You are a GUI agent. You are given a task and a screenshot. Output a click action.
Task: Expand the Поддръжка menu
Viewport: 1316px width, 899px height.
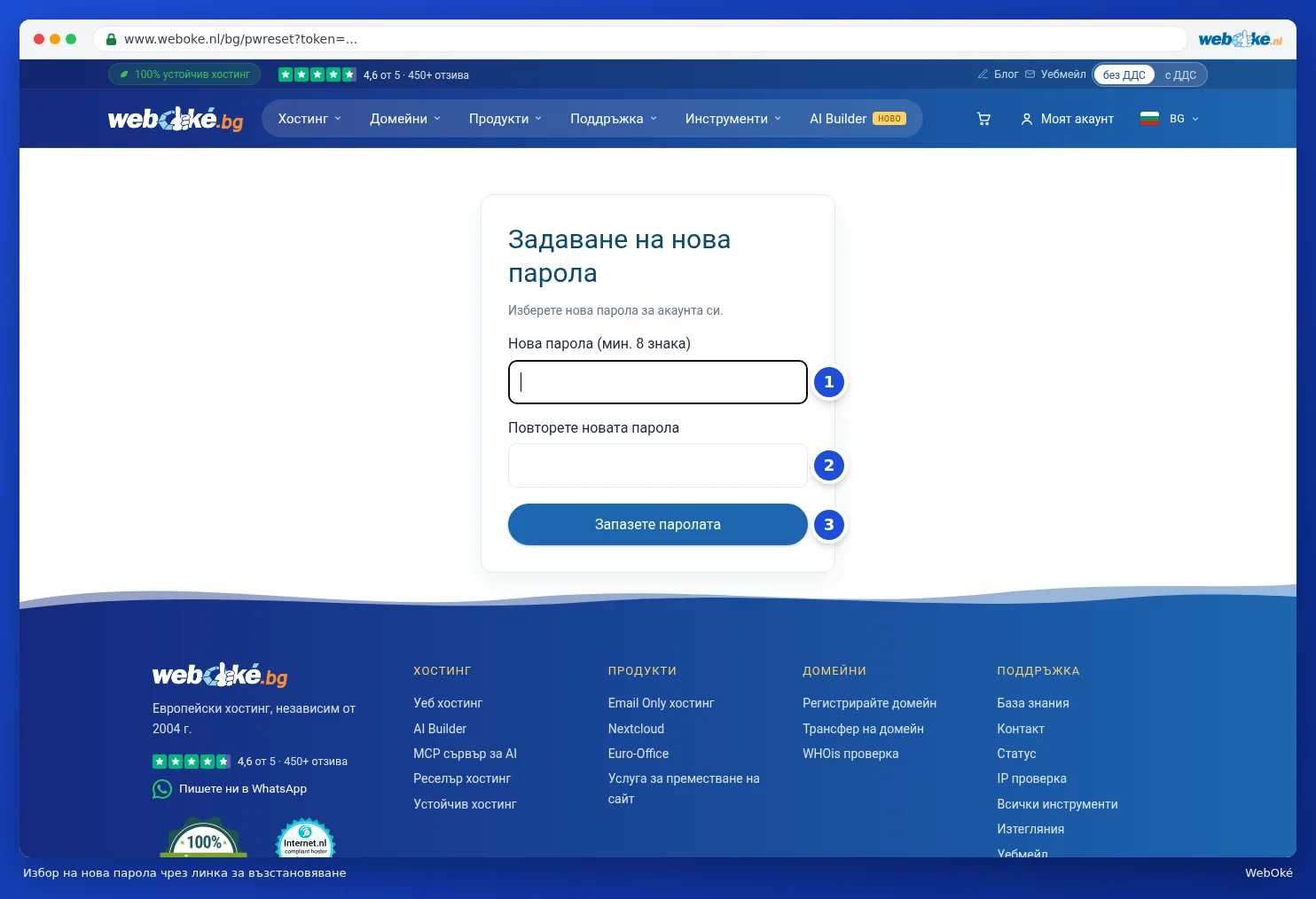point(614,119)
